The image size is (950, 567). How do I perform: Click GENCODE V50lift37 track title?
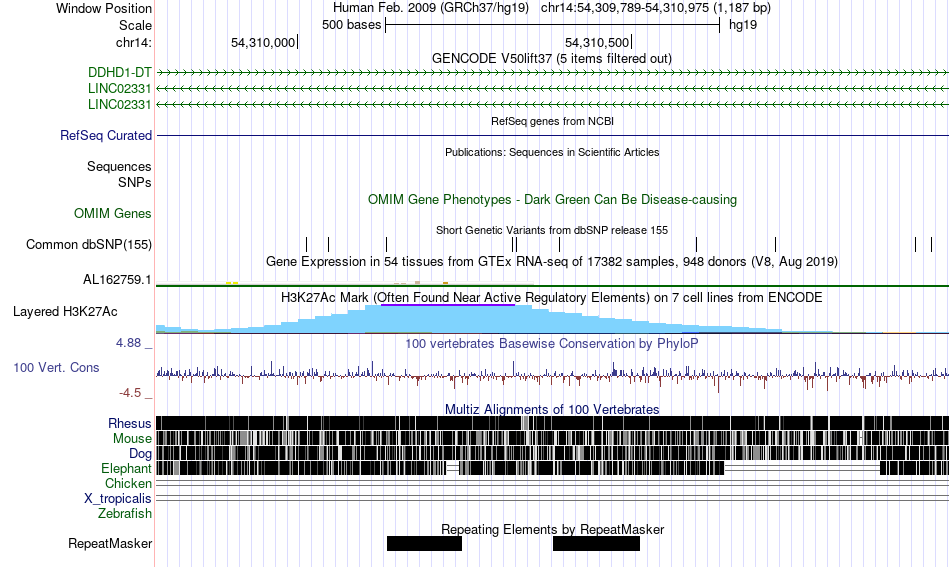tap(551, 59)
